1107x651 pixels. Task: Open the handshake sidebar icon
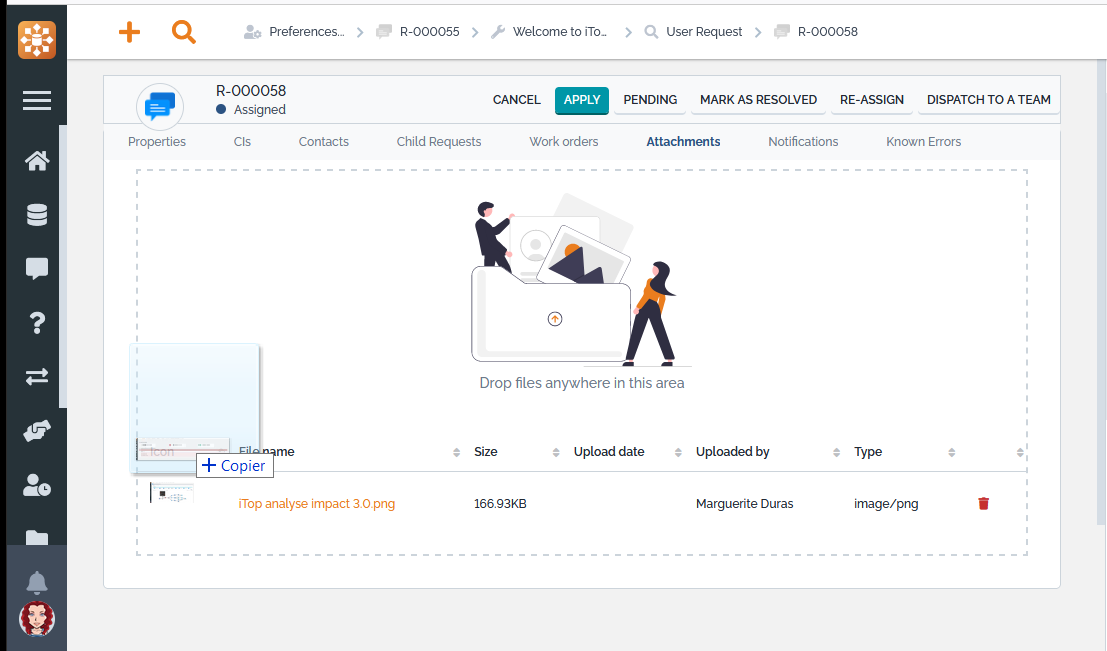(x=37, y=431)
